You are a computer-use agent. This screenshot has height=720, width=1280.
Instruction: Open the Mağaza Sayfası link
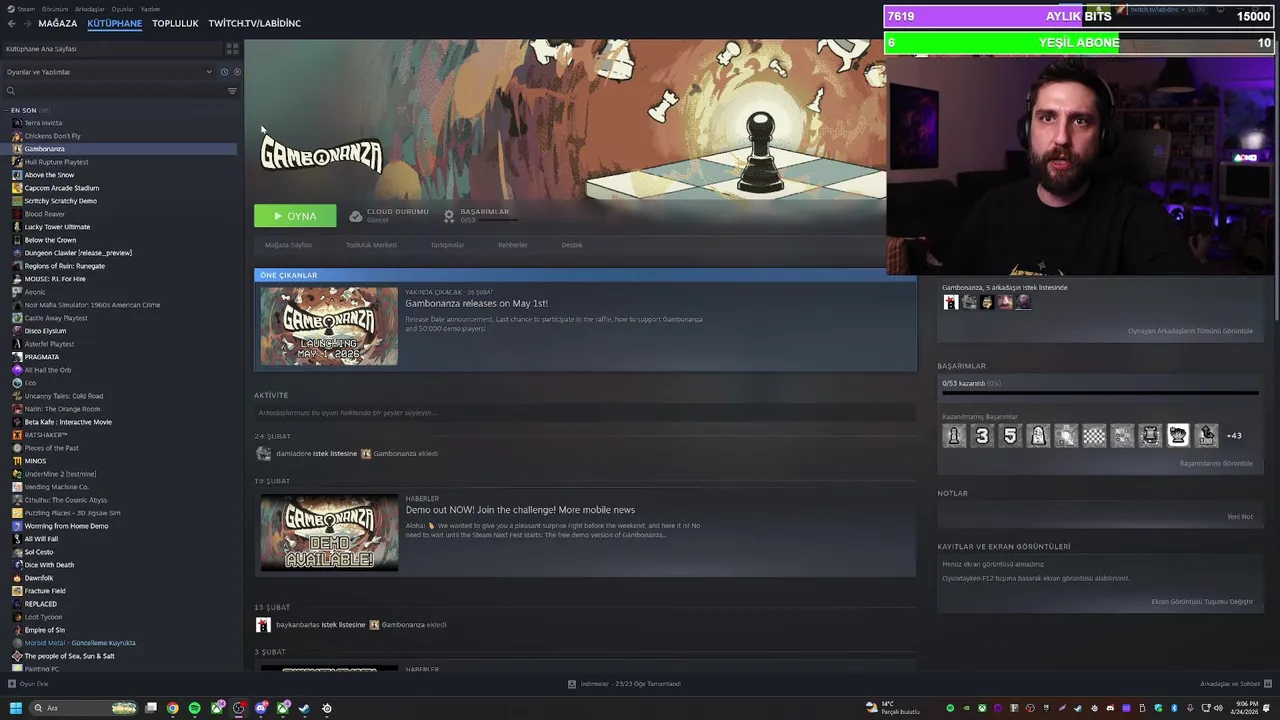(288, 245)
